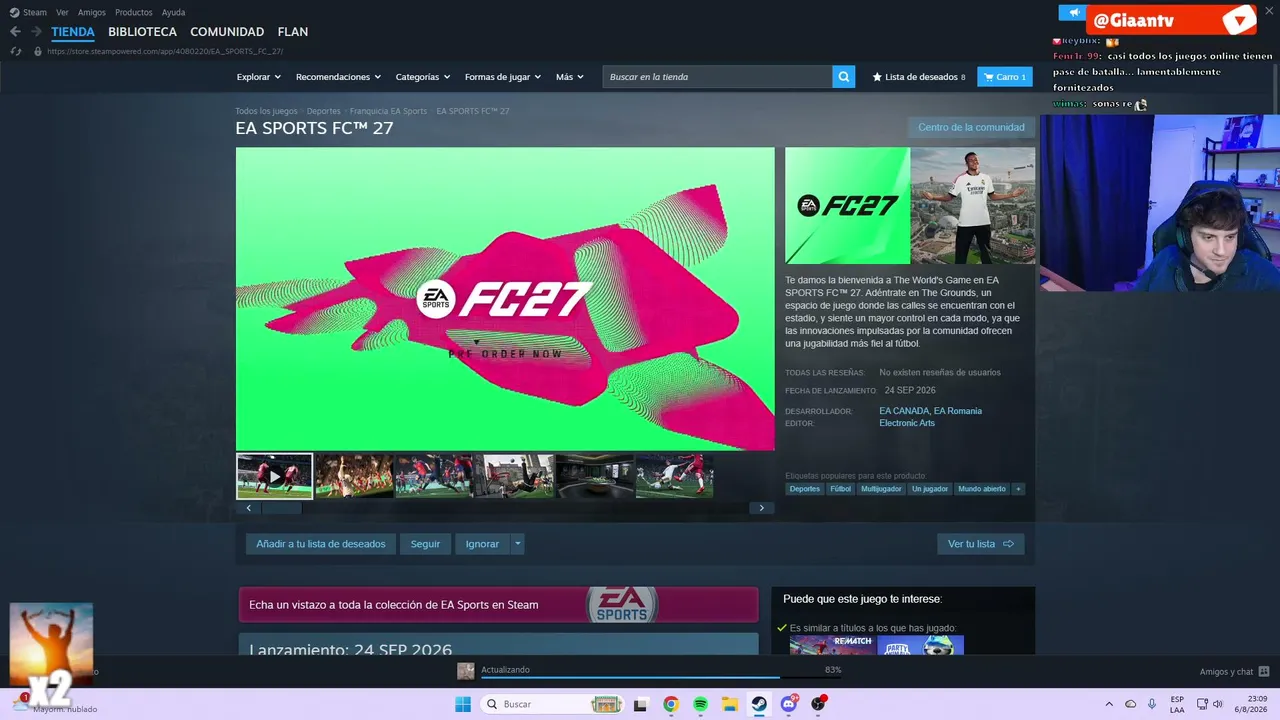Click the Steam taskbar icon
The width and height of the screenshot is (1280, 720).
tap(759, 704)
